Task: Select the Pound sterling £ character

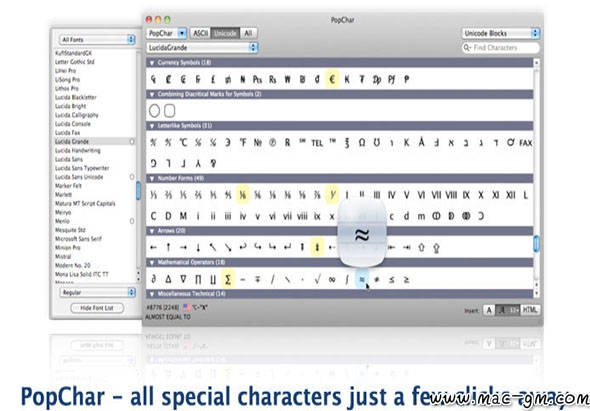Action: 213,79
